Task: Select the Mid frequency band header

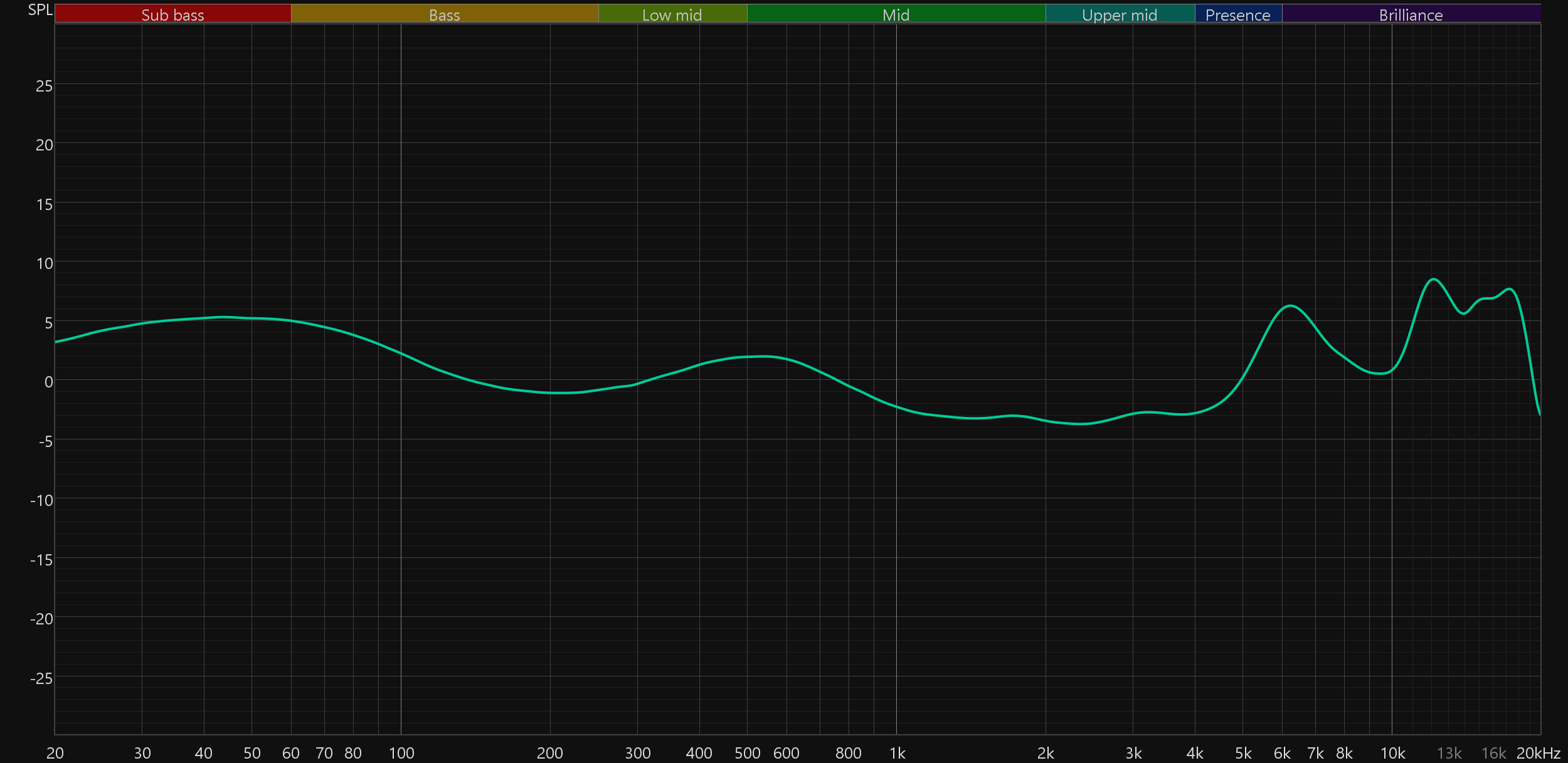Action: click(x=896, y=14)
